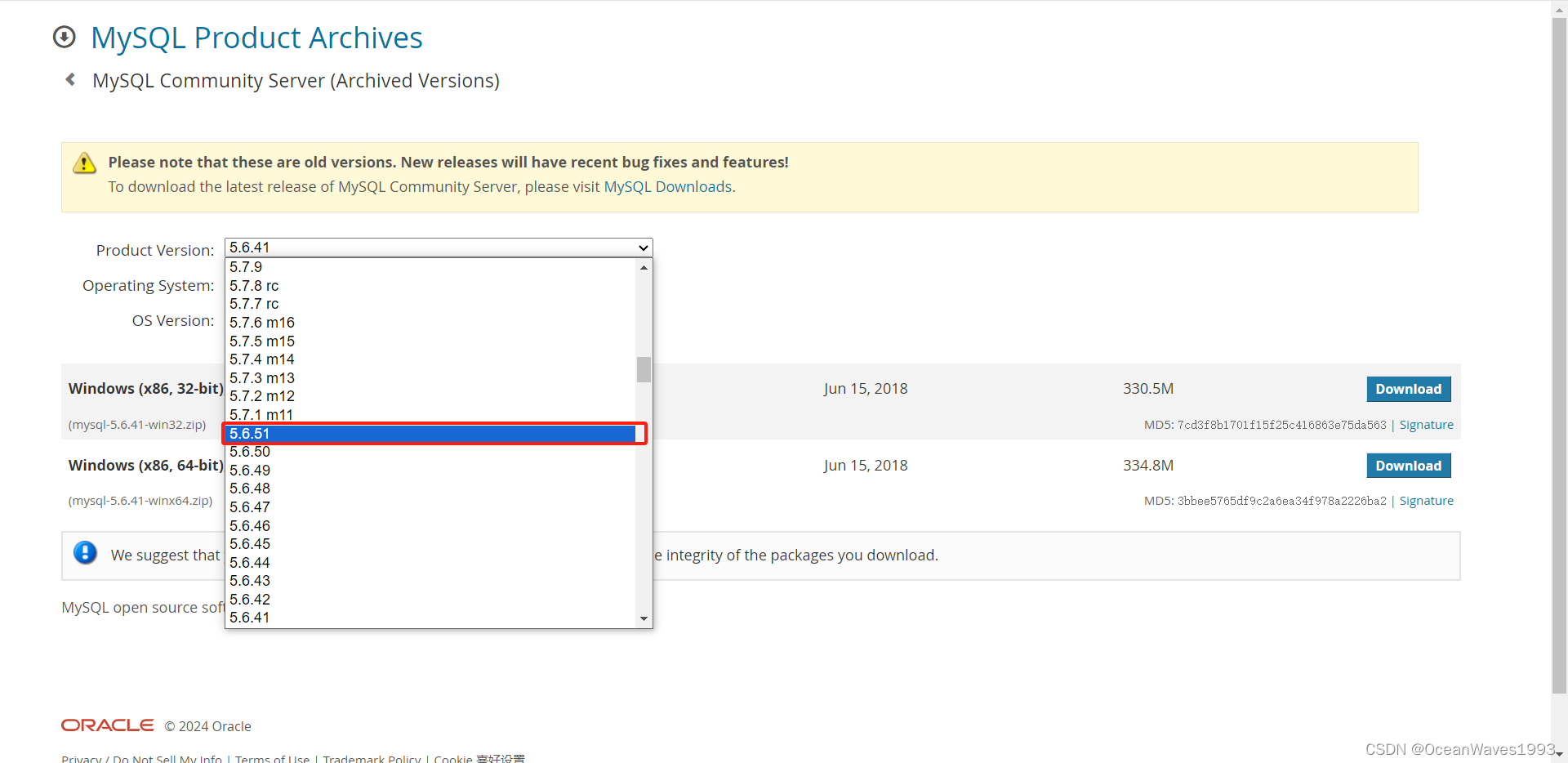This screenshot has width=1568, height=763.
Task: Click the mysql-5.6.41-win32.zip filename
Action: click(137, 425)
